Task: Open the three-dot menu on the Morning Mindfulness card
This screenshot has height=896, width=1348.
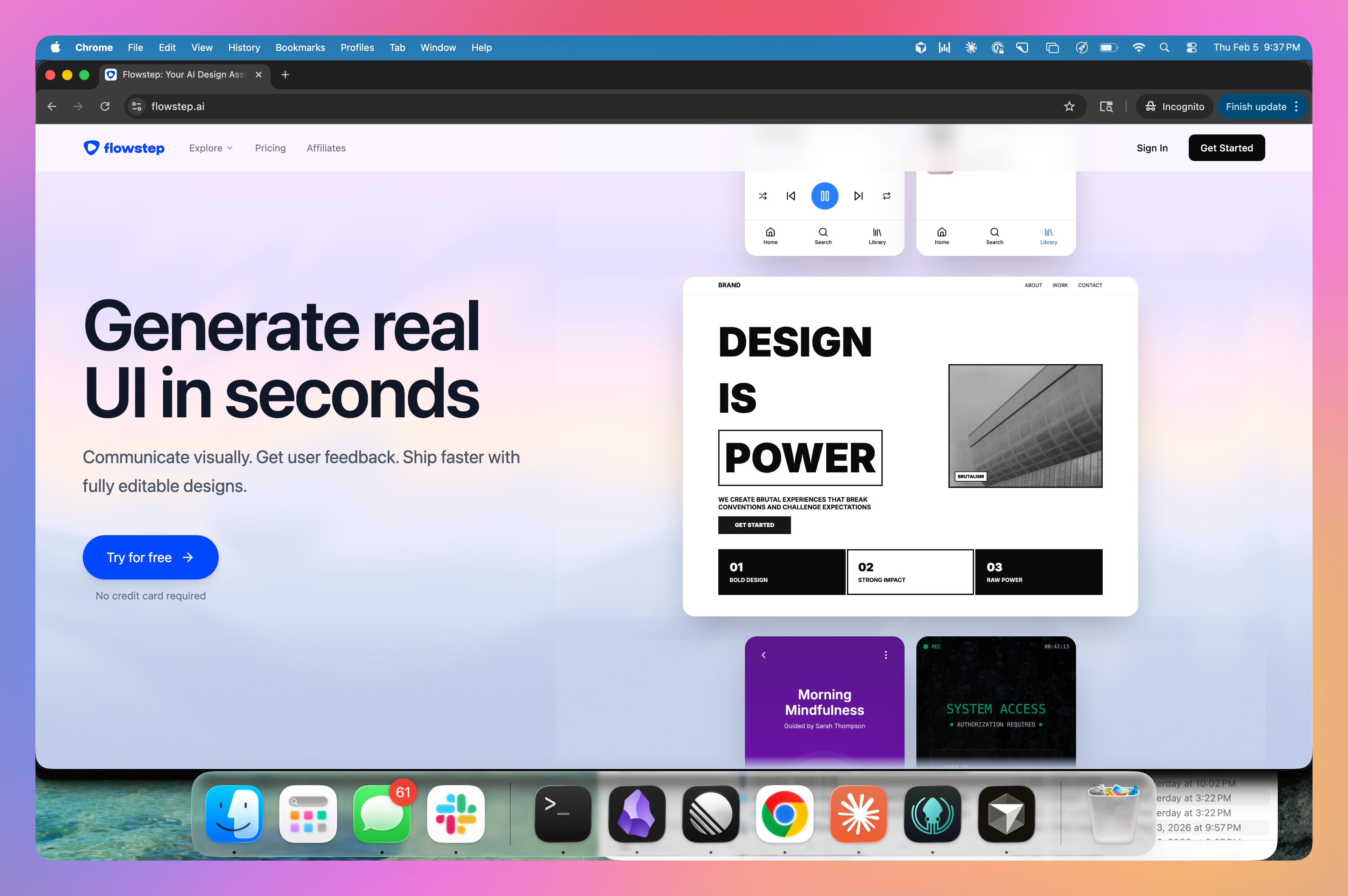Action: point(885,655)
